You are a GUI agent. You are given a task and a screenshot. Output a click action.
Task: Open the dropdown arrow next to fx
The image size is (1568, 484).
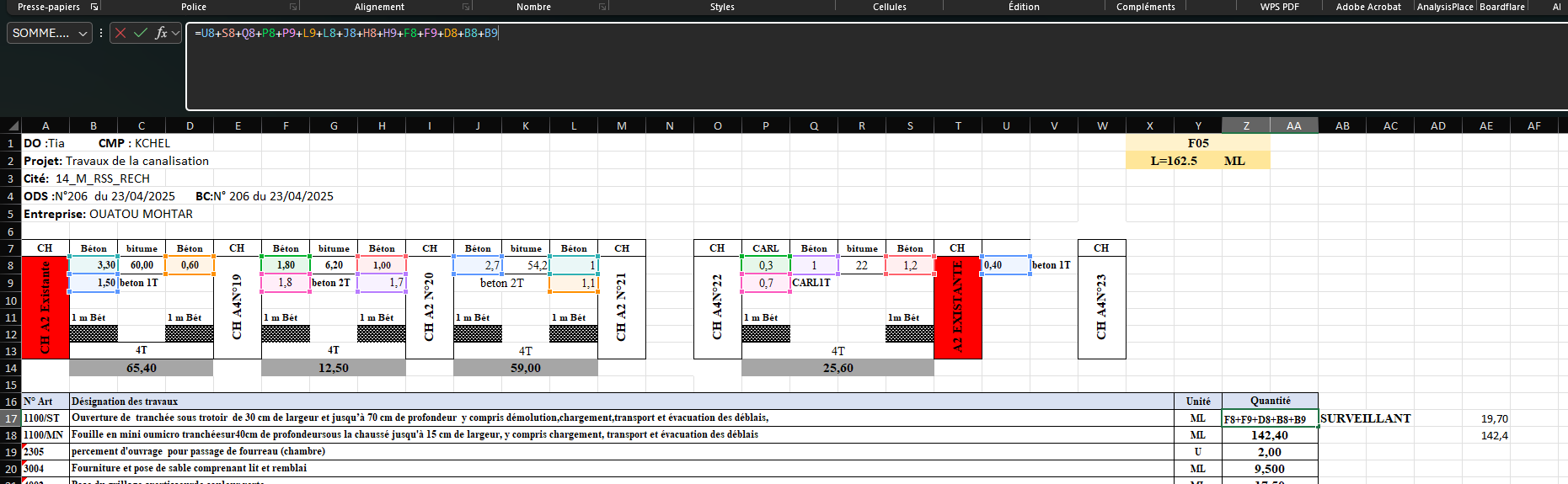pos(175,34)
